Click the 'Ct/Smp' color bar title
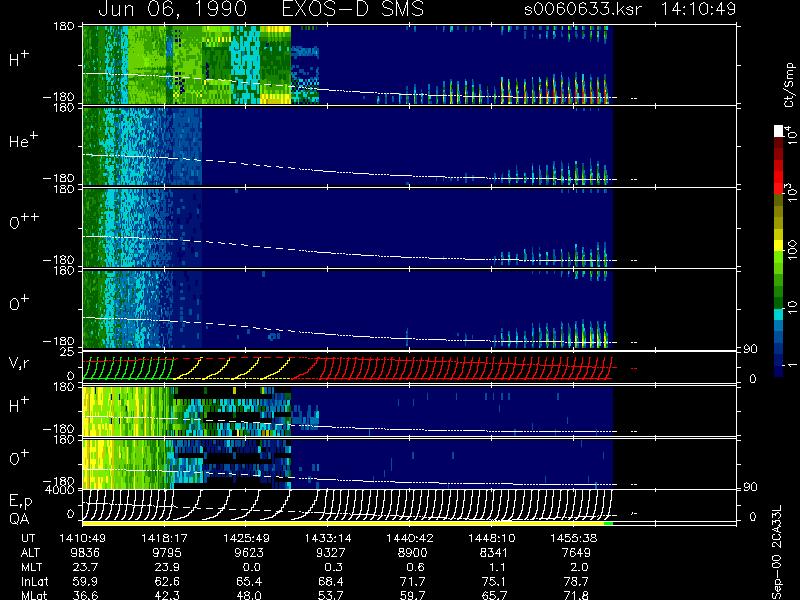This screenshot has width=800, height=600. tap(789, 85)
